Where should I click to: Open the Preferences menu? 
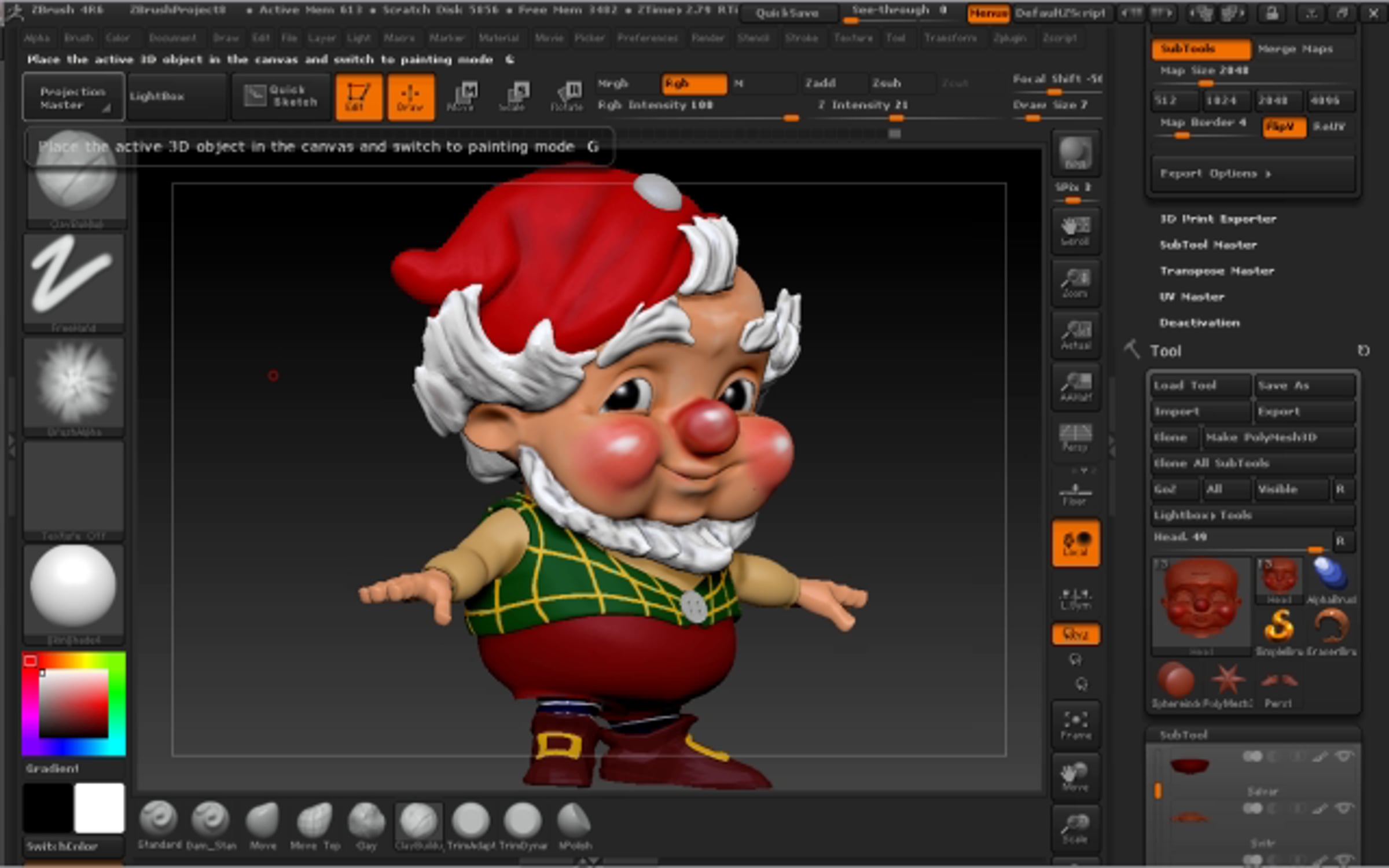[647, 38]
